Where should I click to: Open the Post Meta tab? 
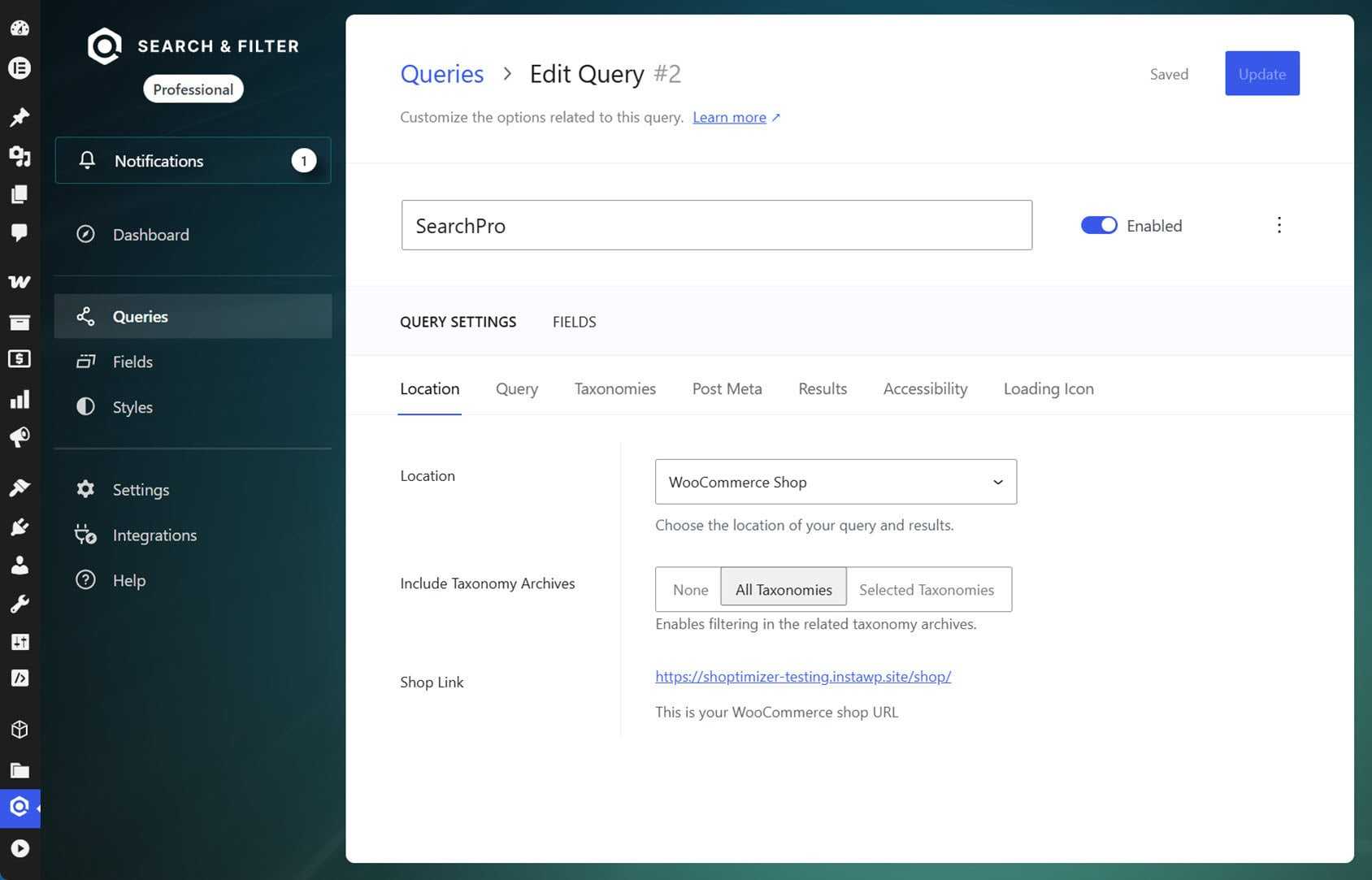click(x=727, y=388)
